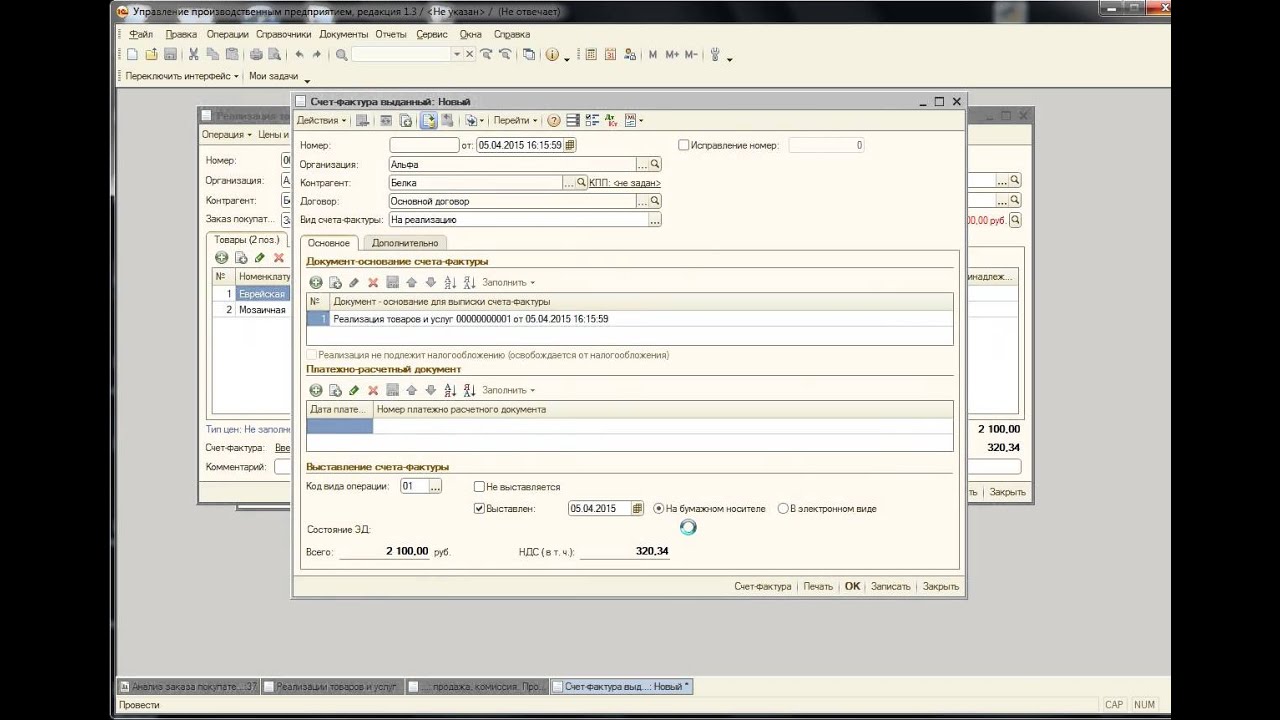Click Sort descending icon in Платежно-расчетный документ toolbar

(469, 391)
